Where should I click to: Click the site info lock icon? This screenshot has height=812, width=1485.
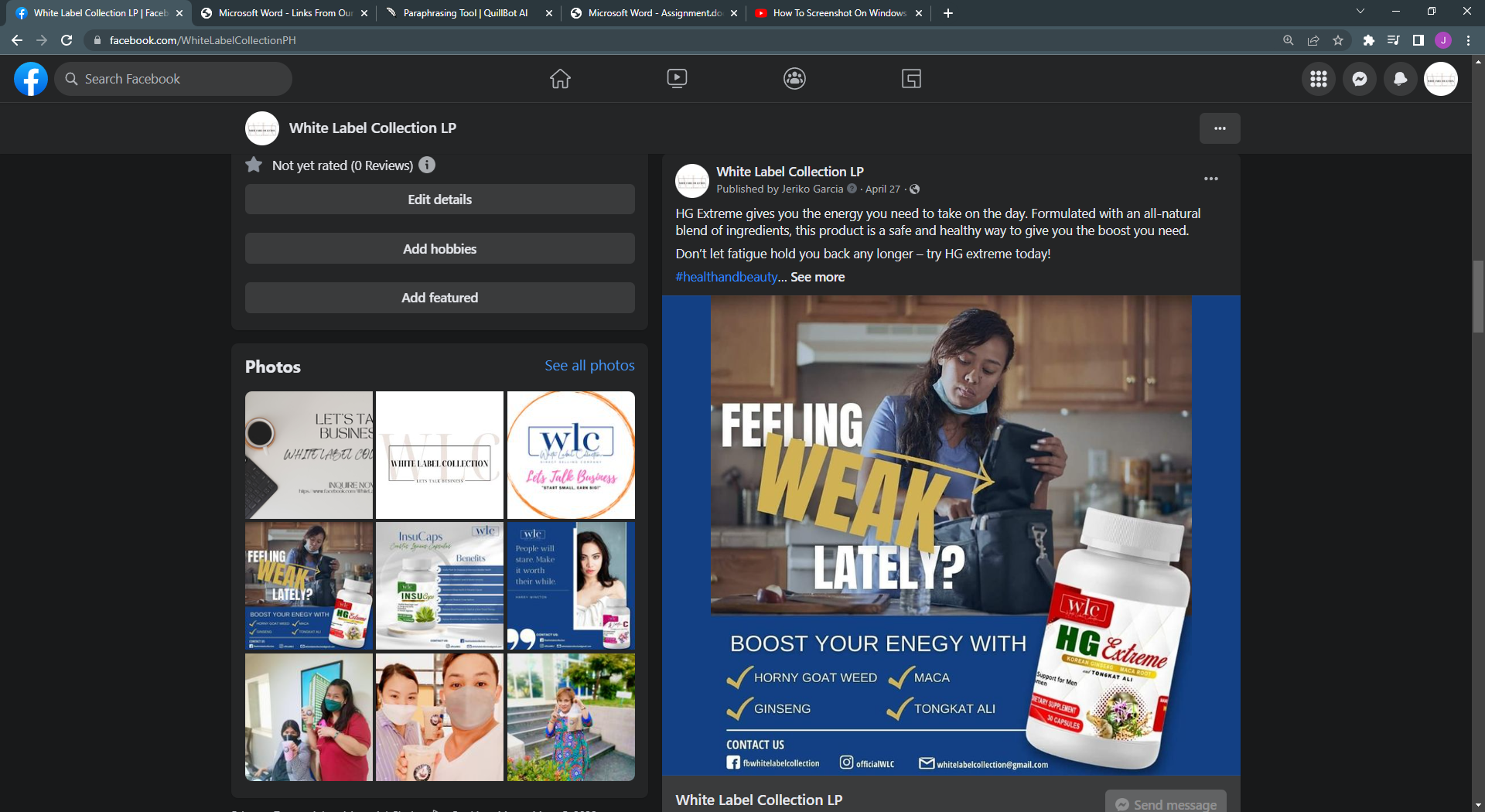coord(97,40)
